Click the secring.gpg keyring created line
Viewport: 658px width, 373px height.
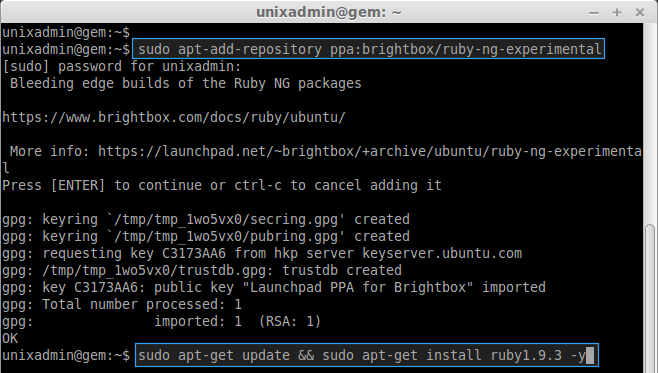coord(206,219)
